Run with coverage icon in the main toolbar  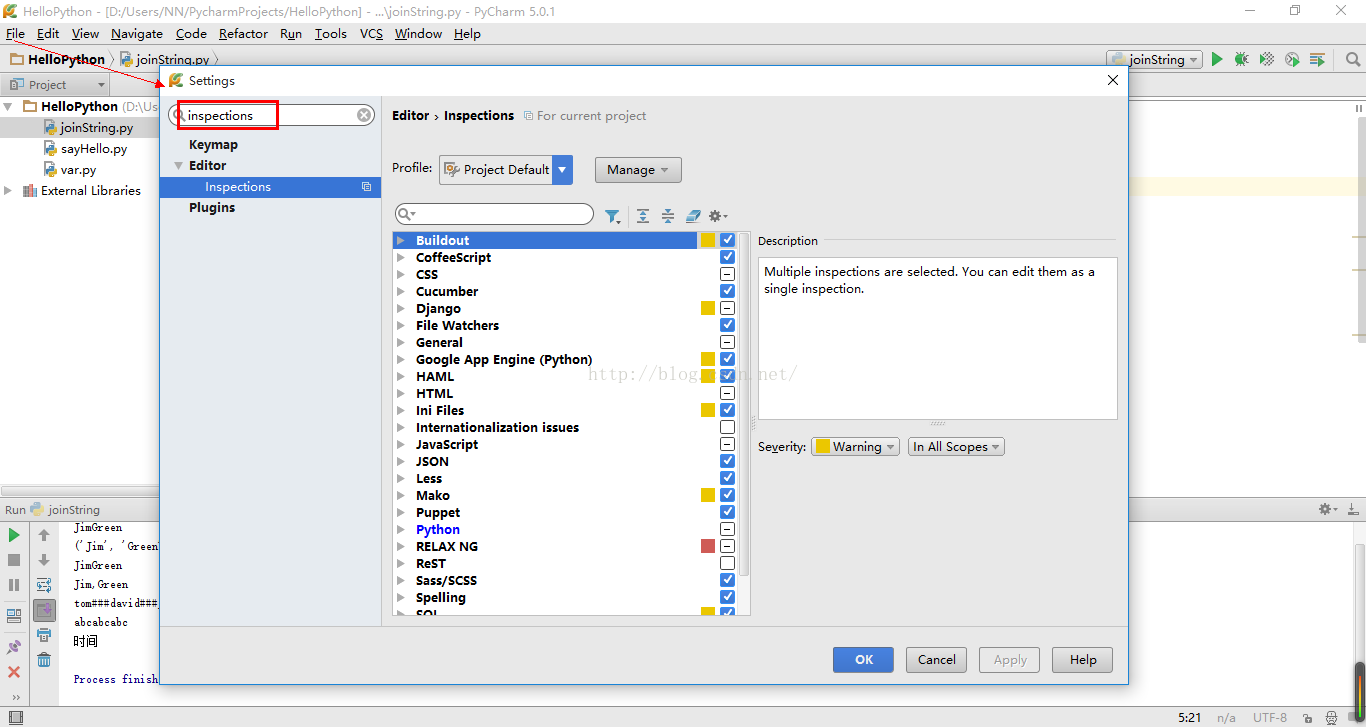point(1267,59)
